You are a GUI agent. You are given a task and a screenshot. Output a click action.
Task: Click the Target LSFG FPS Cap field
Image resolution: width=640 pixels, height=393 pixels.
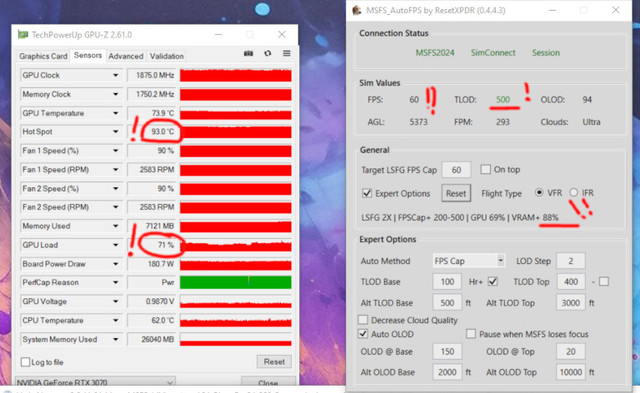(x=456, y=170)
